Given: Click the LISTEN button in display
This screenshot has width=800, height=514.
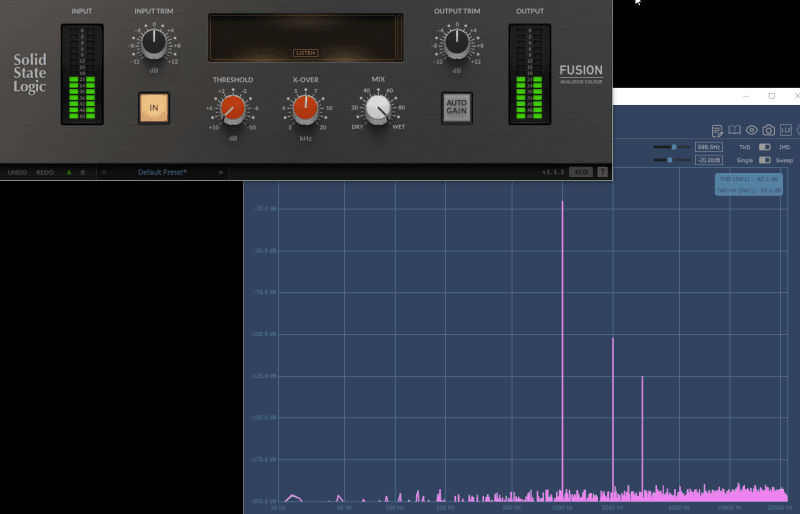Looking at the screenshot, I should pos(306,53).
